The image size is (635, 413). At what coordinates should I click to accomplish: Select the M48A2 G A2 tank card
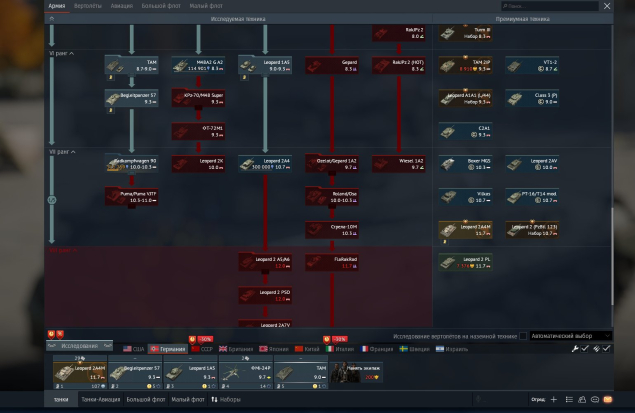point(198,65)
